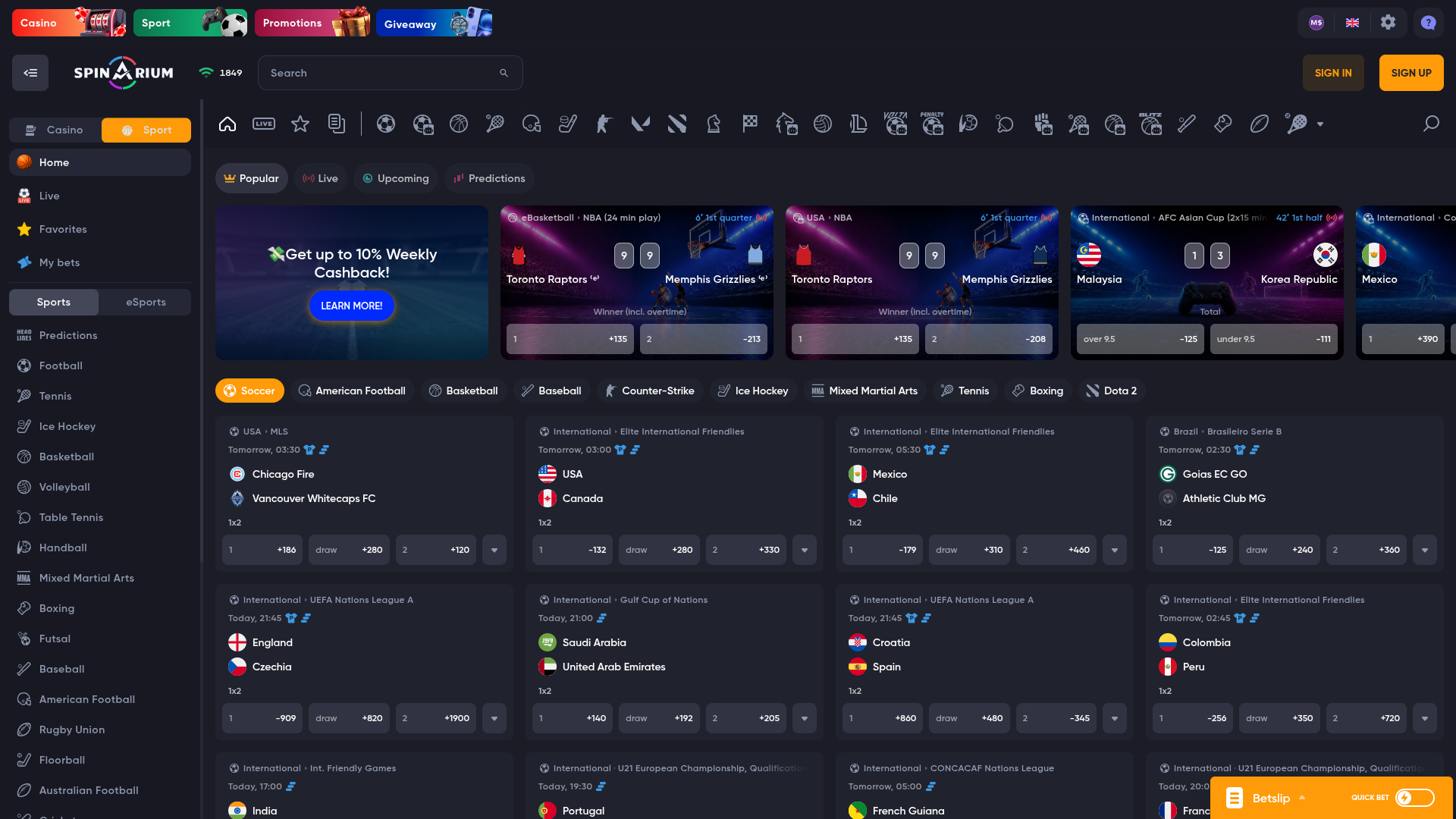Toggle the Quick Bet switch
Screen dimensions: 1456x819
point(1415,798)
